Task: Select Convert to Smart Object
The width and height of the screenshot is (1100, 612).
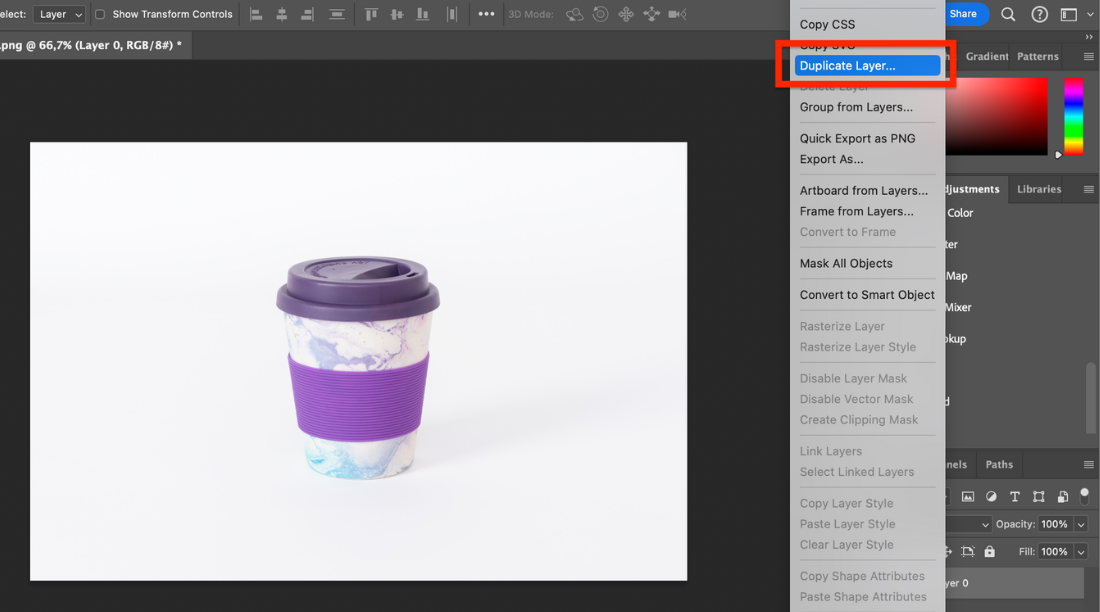Action: tap(866, 295)
